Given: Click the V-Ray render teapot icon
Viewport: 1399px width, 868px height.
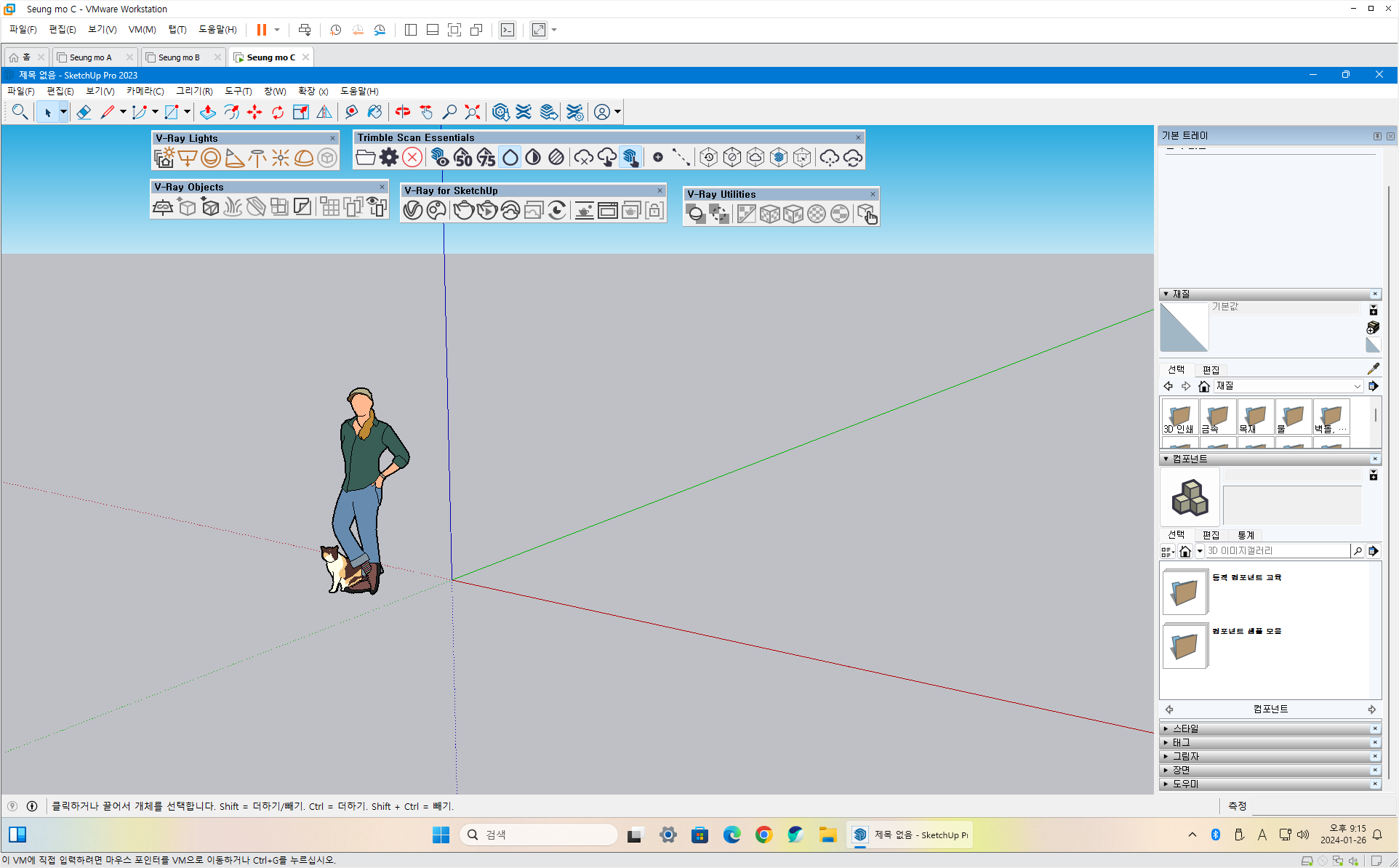Looking at the screenshot, I should [x=463, y=211].
